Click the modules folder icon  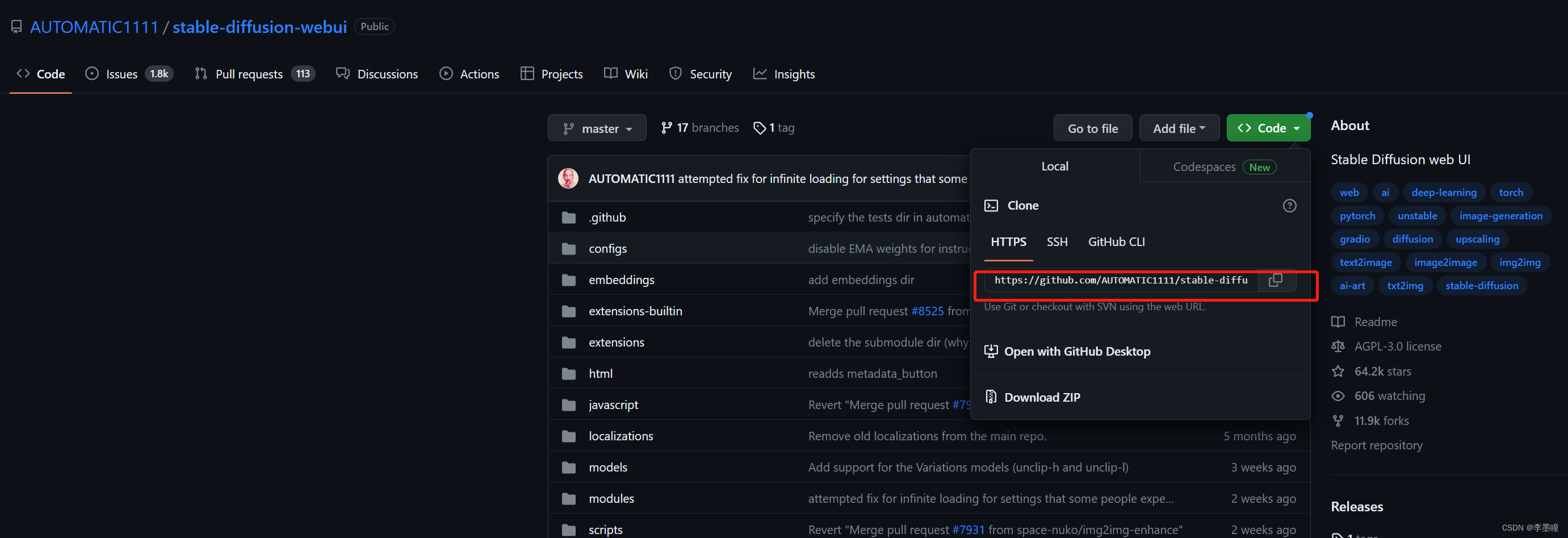(x=568, y=498)
